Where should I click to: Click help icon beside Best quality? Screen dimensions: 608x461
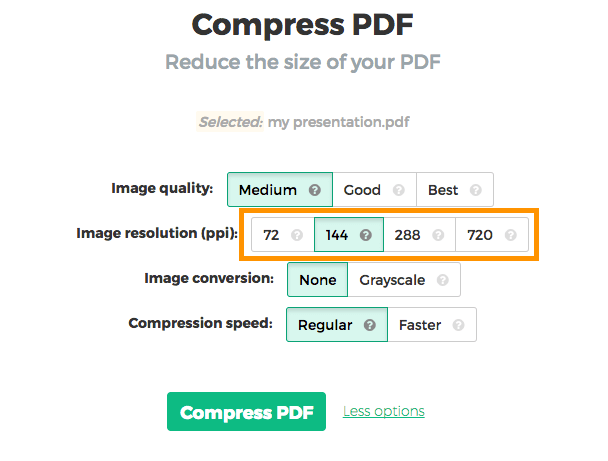(475, 190)
